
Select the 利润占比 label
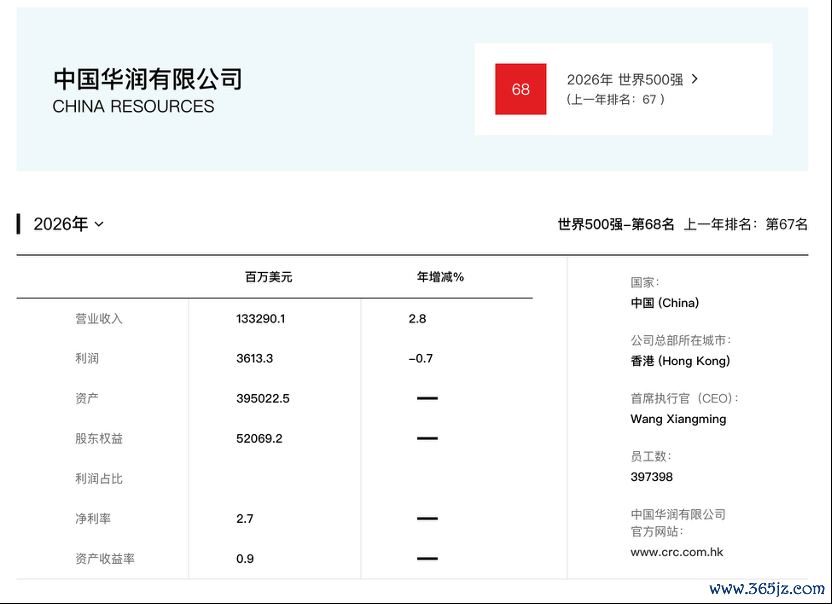click(x=99, y=479)
